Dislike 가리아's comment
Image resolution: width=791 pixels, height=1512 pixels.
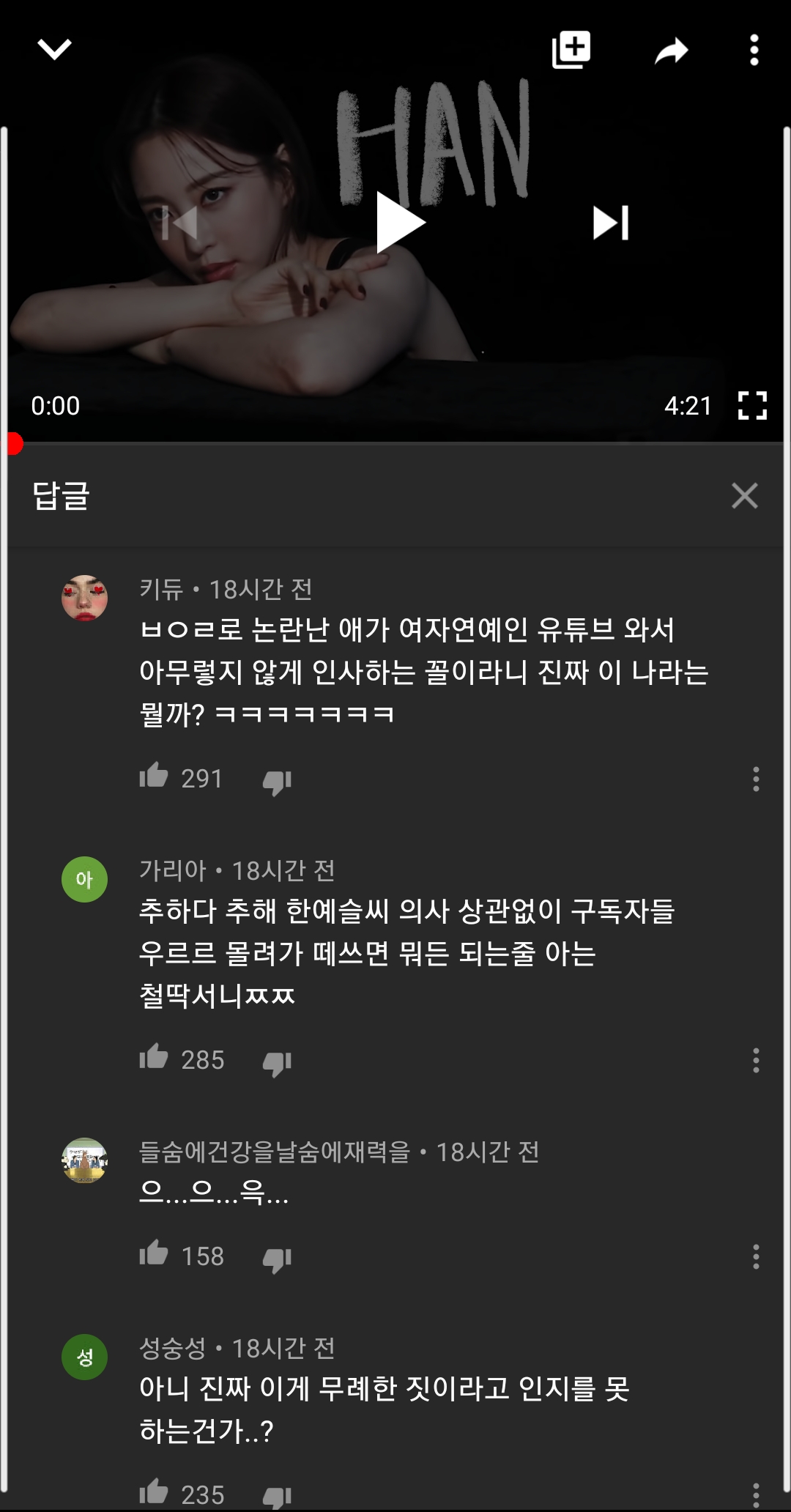coord(277,1063)
